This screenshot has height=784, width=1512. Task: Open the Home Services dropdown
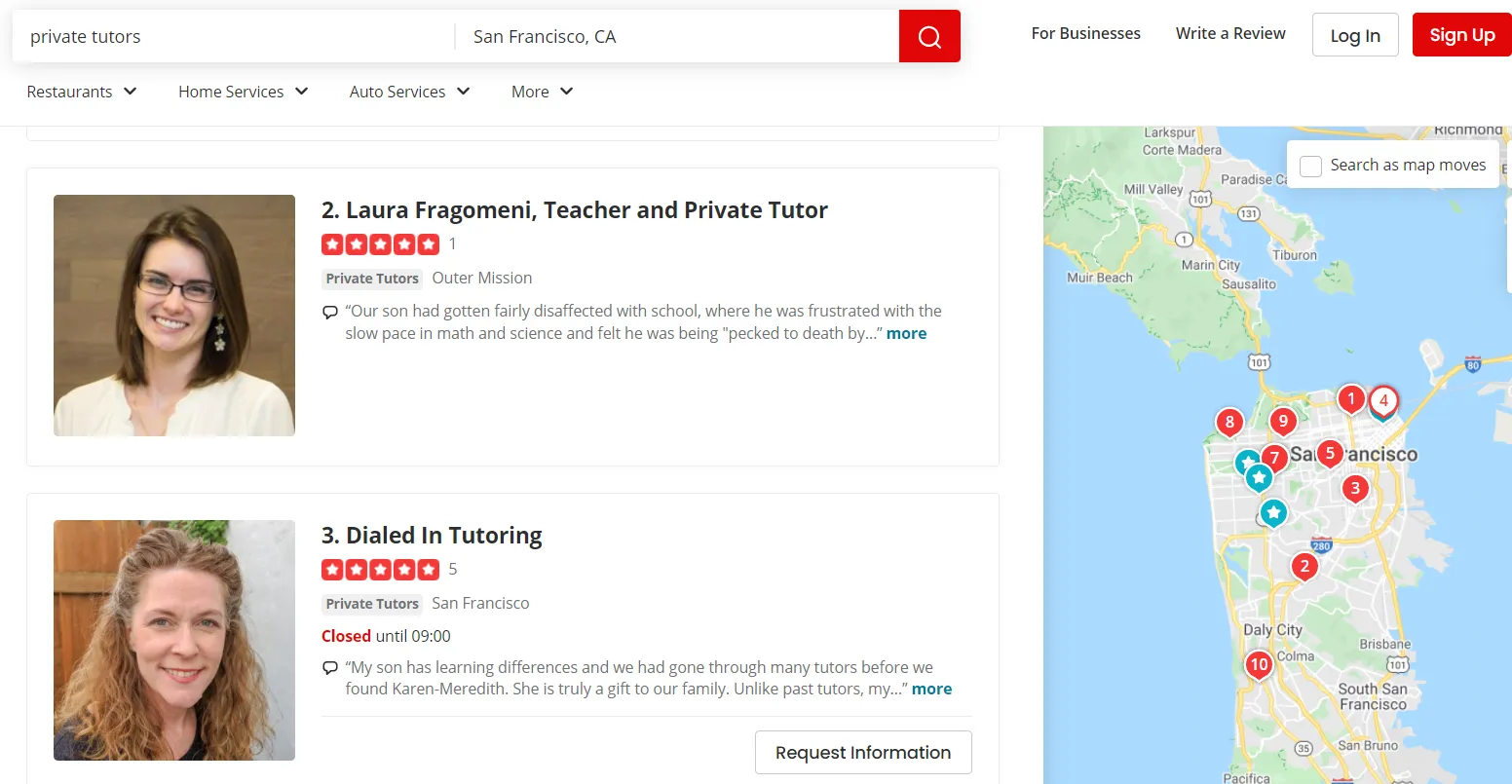coord(243,92)
